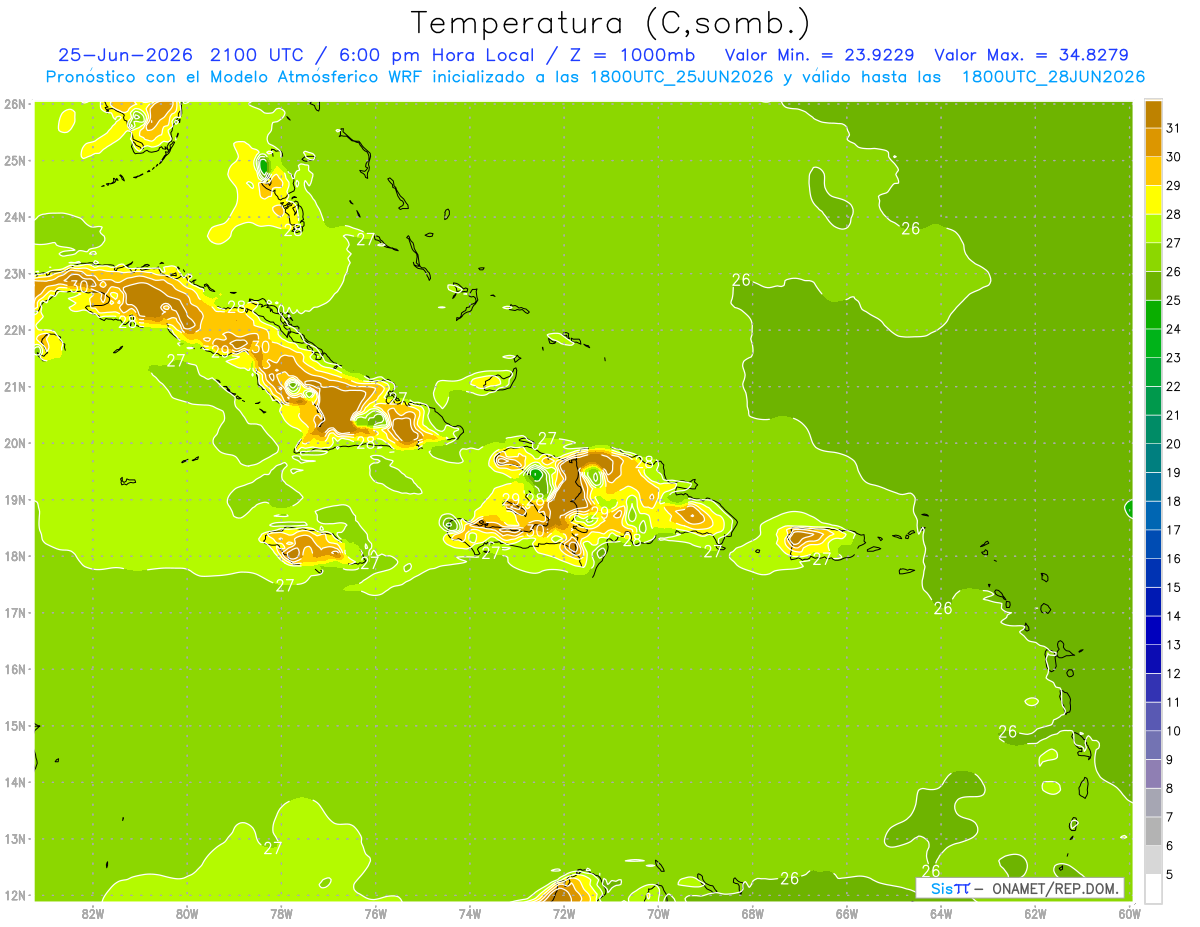Click the latitude label "13N"
The image size is (1200, 927).
pyautogui.click(x=15, y=838)
